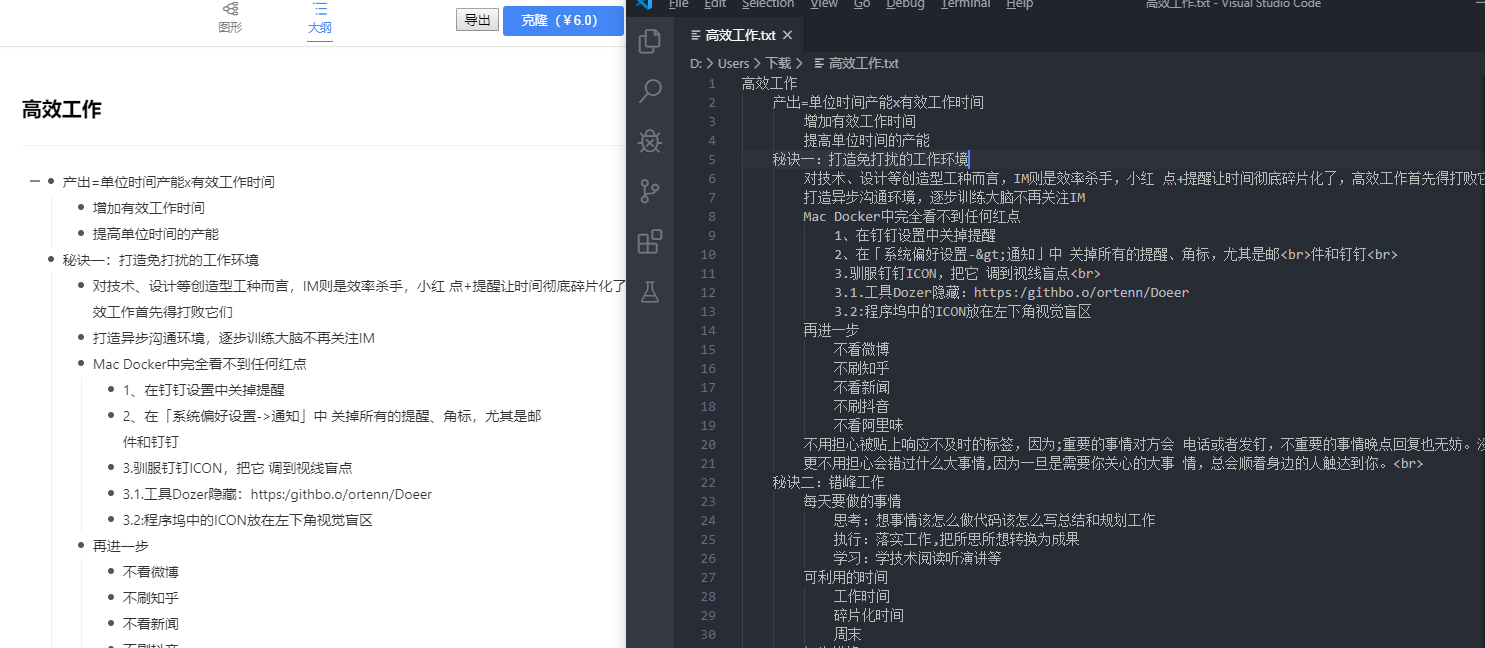Viewport: 1485px width, 648px height.
Task: Open the Explorer view in VS Code
Action: 650,41
